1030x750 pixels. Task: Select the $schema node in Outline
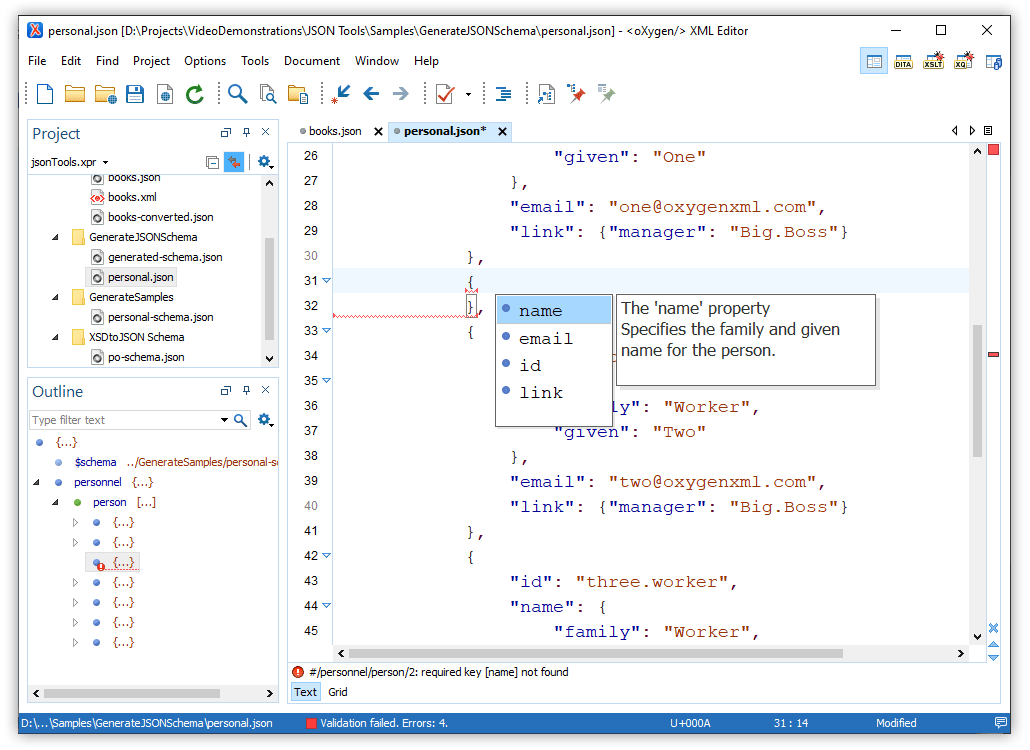[95, 462]
